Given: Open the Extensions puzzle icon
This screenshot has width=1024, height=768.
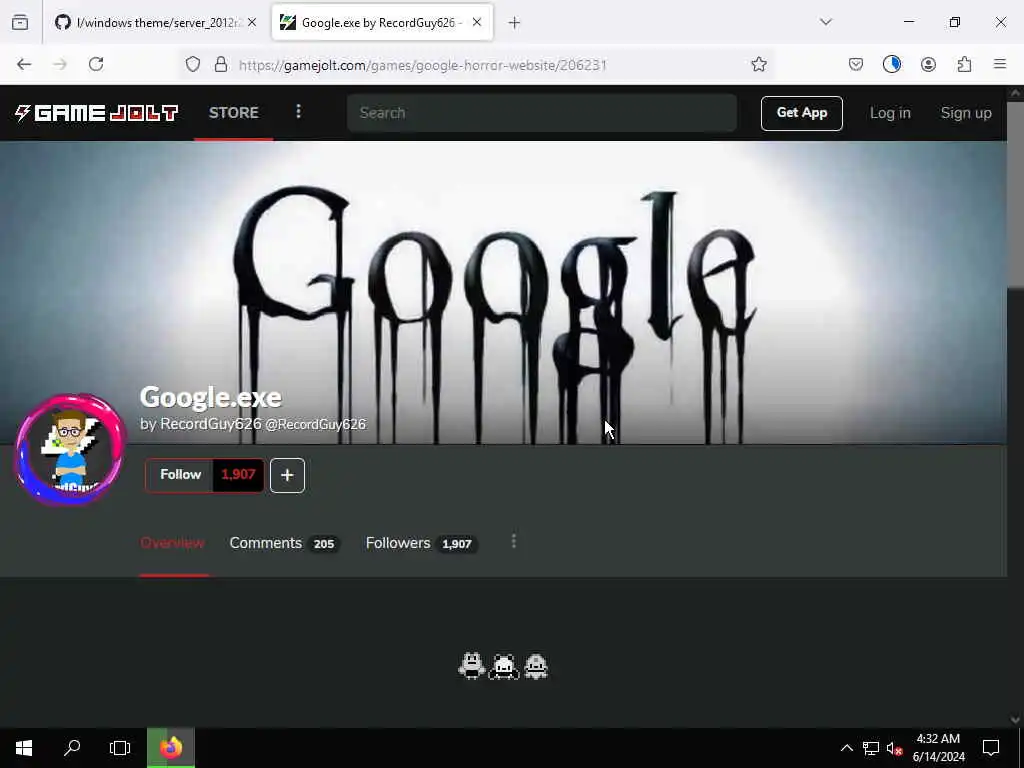Looking at the screenshot, I should (964, 64).
